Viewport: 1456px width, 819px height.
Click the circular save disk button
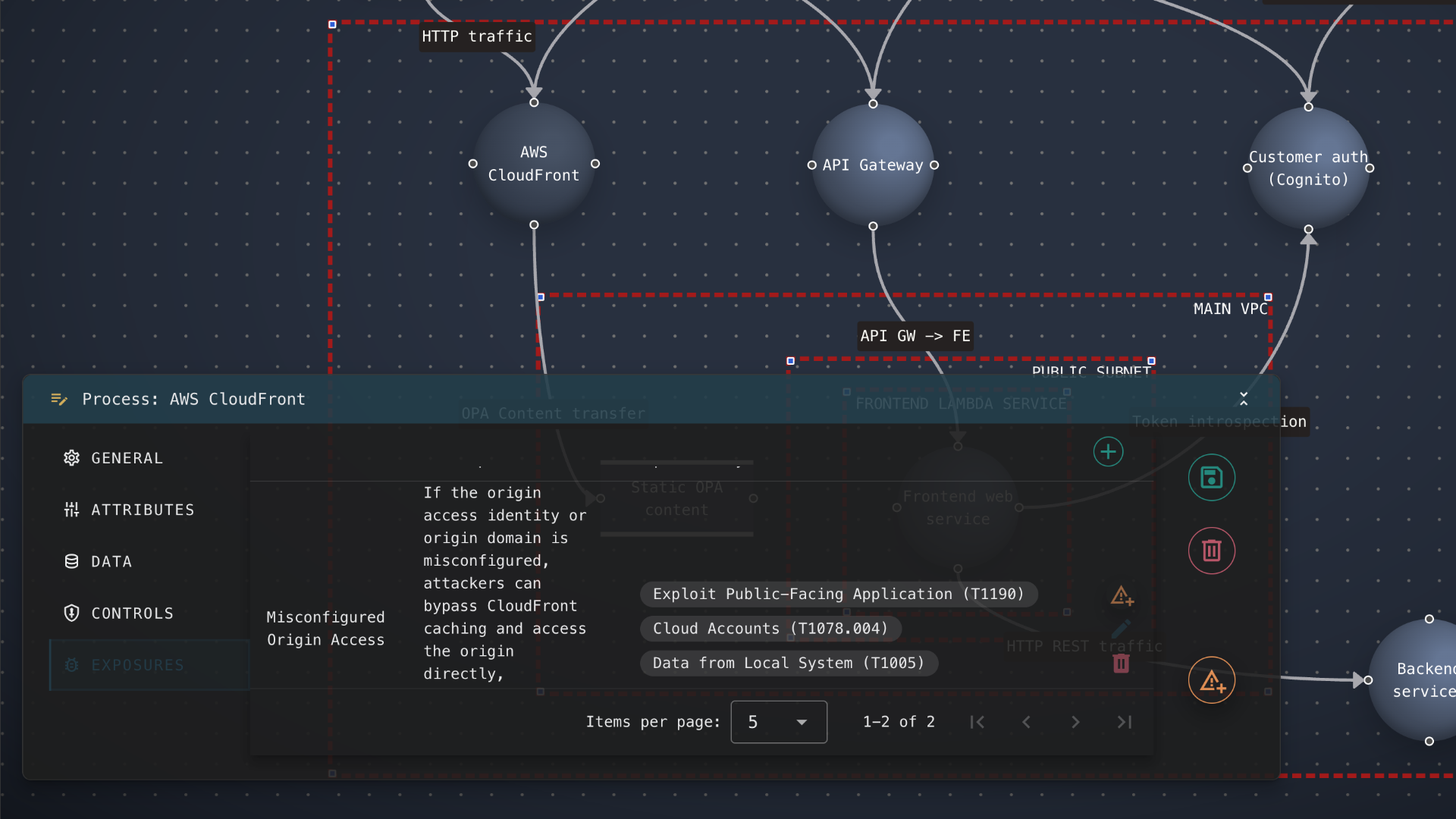[1211, 478]
